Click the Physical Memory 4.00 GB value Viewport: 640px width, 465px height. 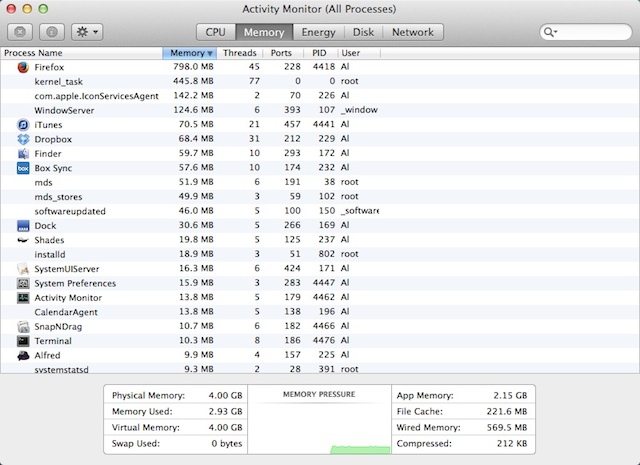(225, 396)
